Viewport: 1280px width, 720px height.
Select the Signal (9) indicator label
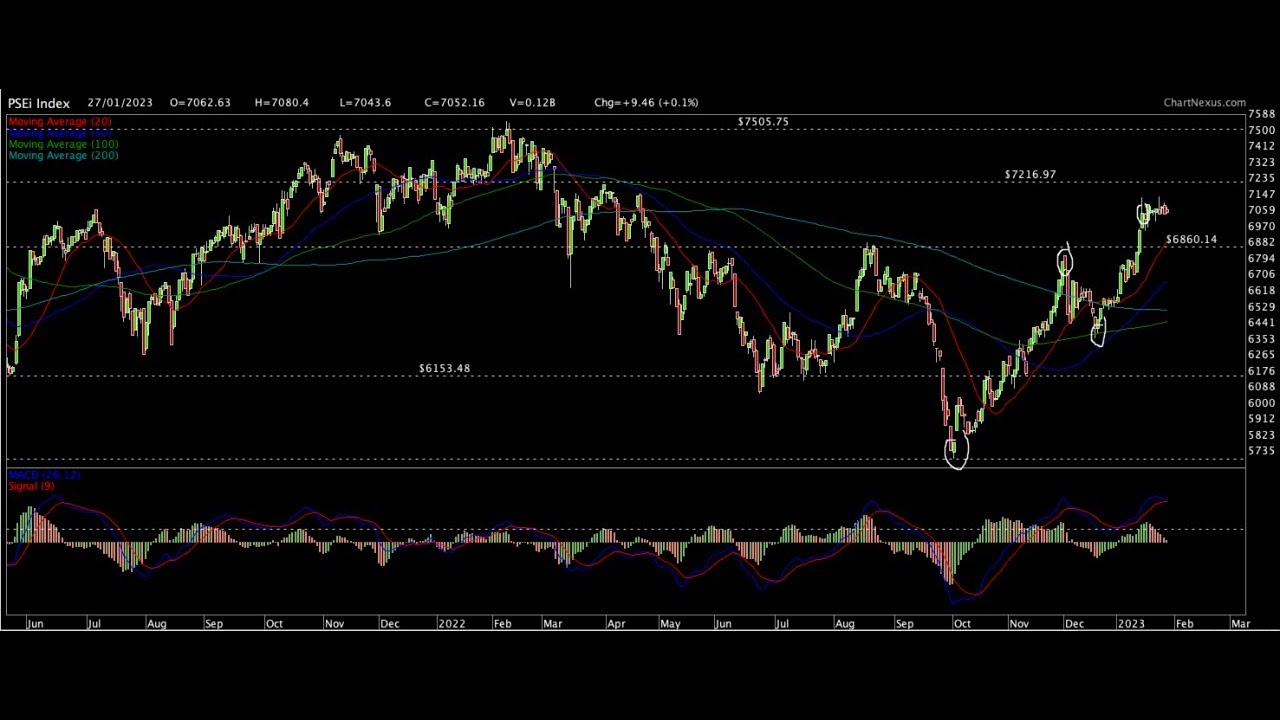31,486
